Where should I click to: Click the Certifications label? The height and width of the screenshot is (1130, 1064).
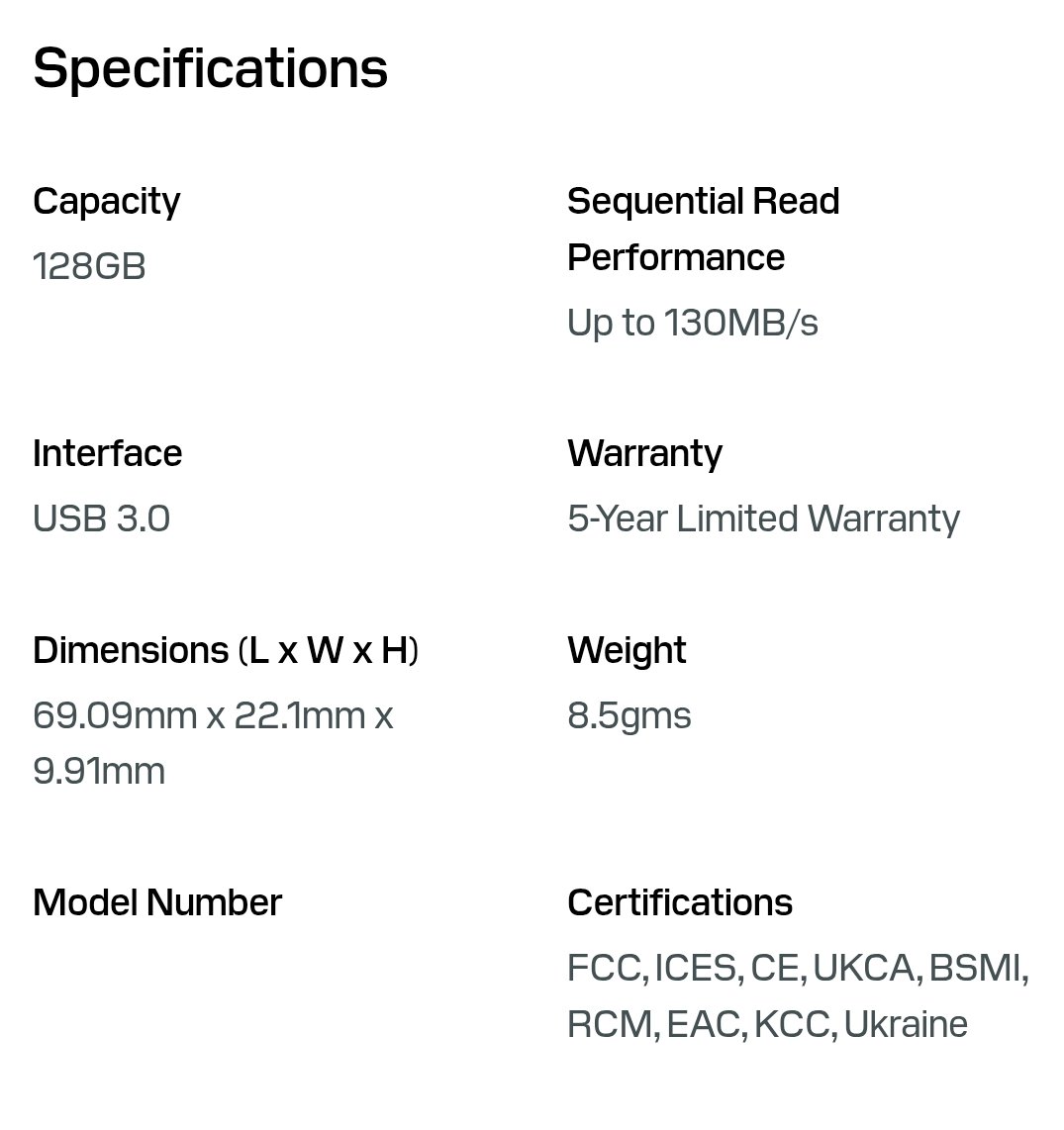[680, 902]
